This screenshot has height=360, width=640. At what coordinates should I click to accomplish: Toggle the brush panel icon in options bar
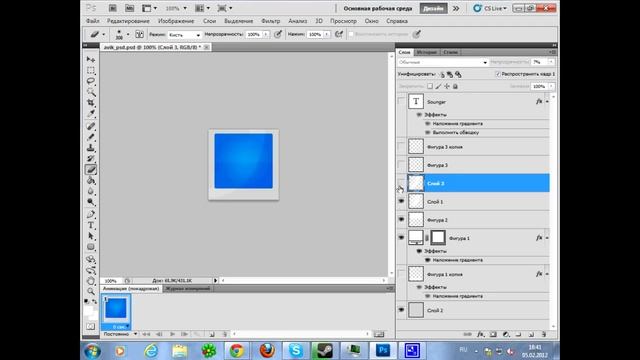click(139, 35)
